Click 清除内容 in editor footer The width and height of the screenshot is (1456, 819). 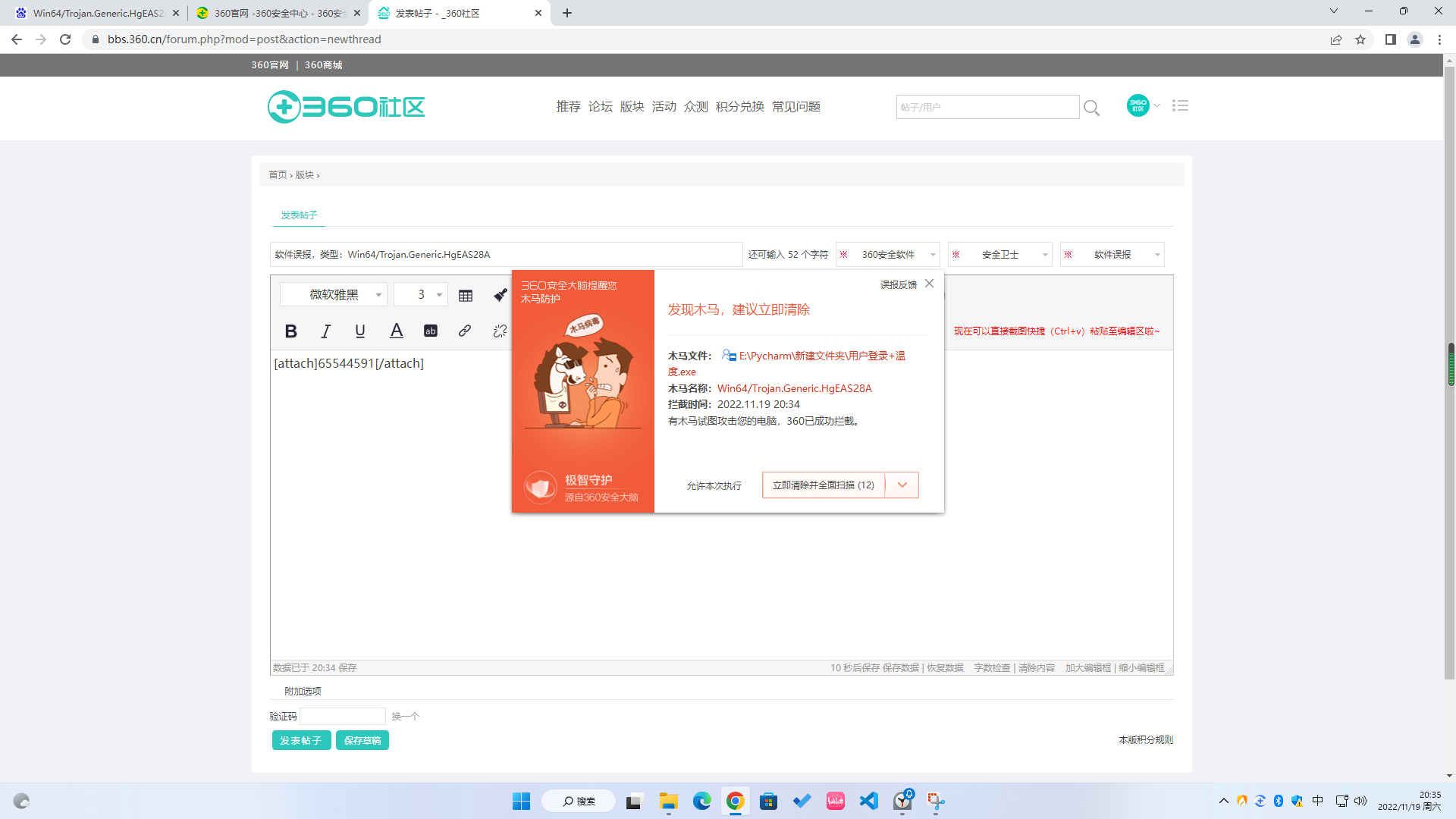click(x=1037, y=668)
